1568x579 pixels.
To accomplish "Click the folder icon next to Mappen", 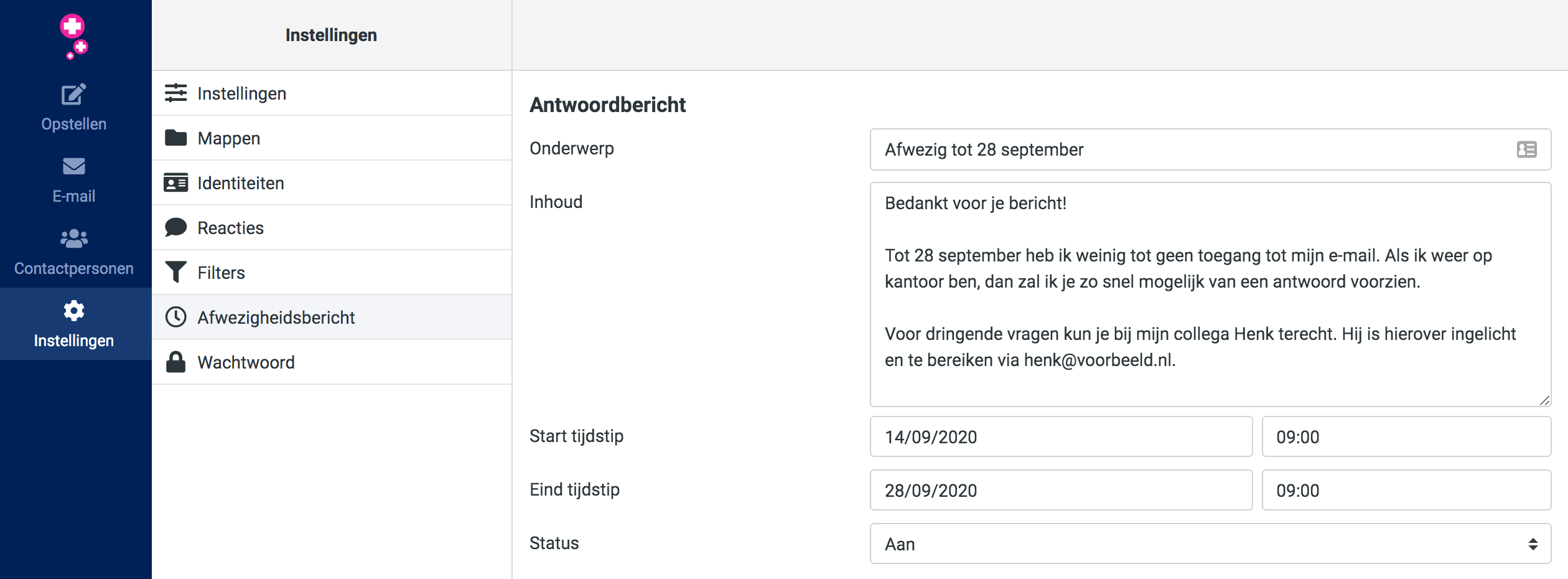I will (x=175, y=138).
